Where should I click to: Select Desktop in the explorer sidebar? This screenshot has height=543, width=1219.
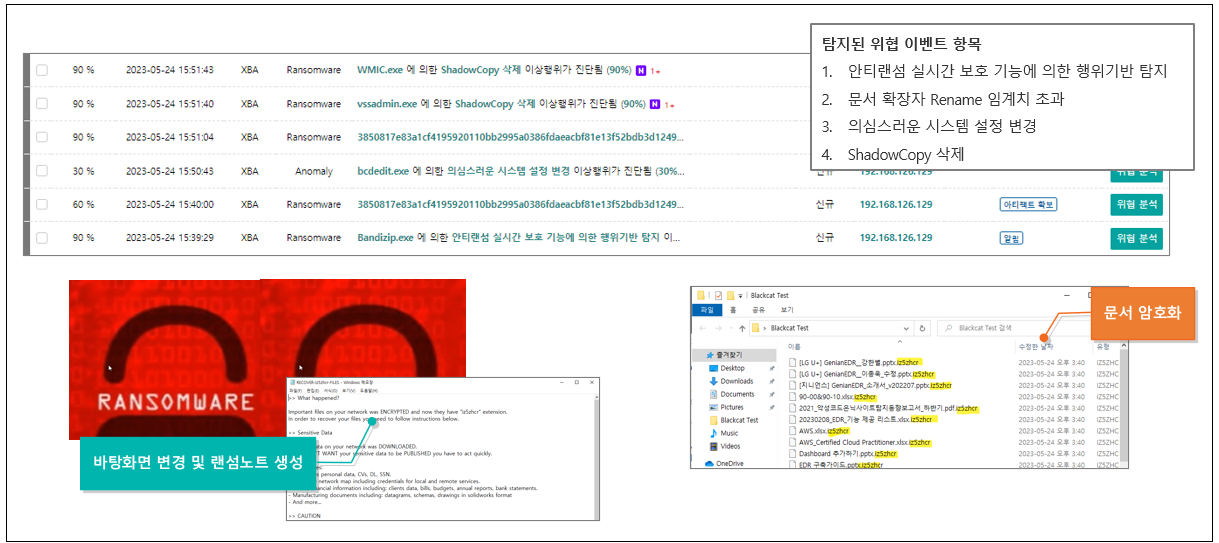(733, 368)
